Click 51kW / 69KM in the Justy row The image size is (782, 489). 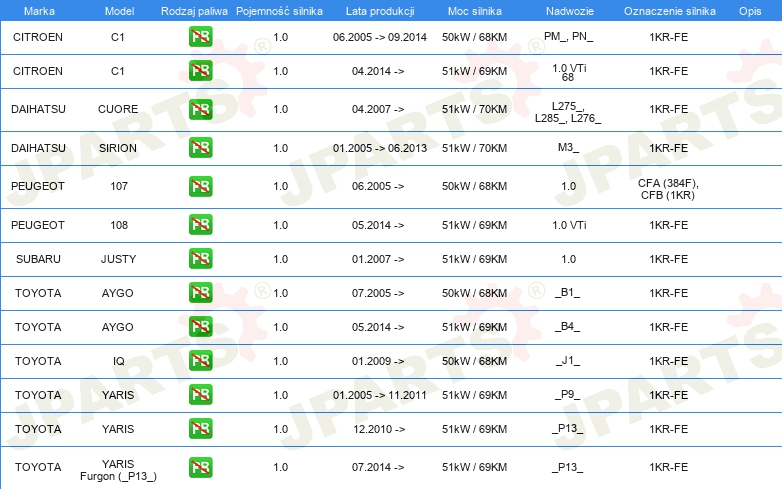pos(474,259)
